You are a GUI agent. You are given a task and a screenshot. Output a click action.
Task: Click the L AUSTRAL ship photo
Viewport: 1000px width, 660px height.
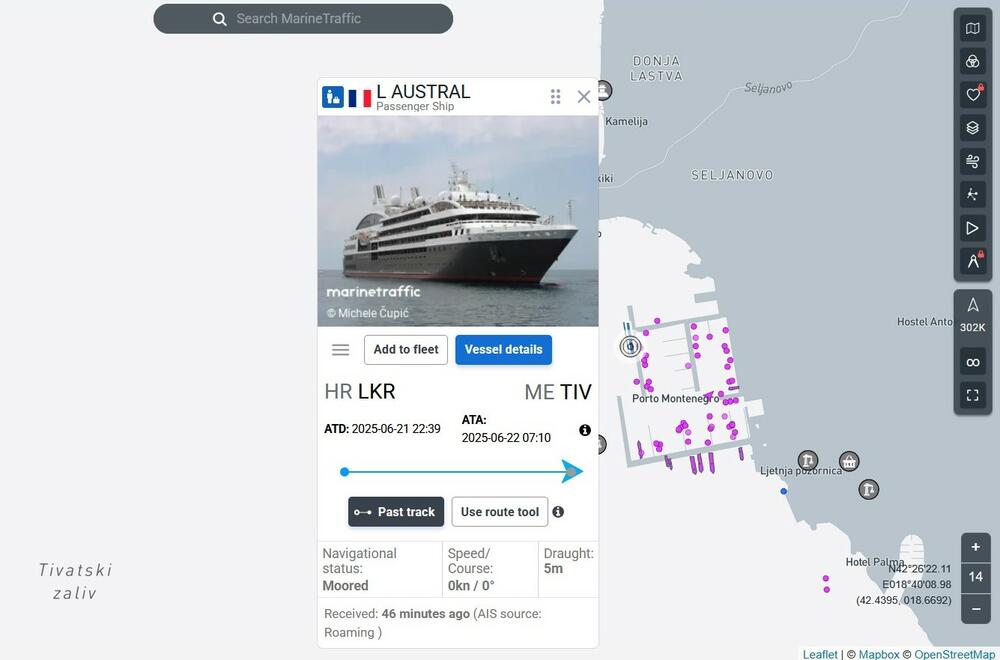458,220
